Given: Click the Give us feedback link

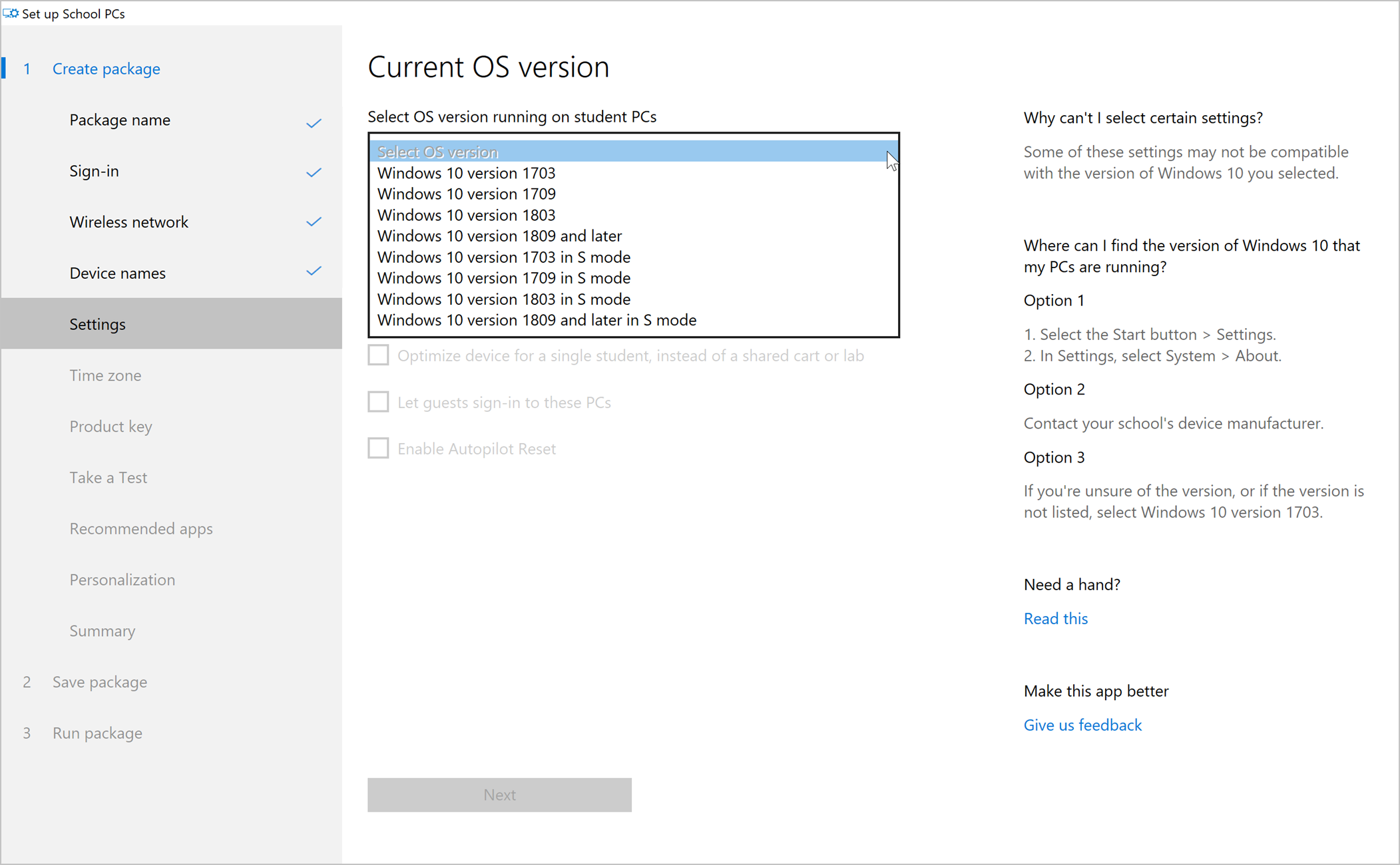Looking at the screenshot, I should [x=1082, y=725].
